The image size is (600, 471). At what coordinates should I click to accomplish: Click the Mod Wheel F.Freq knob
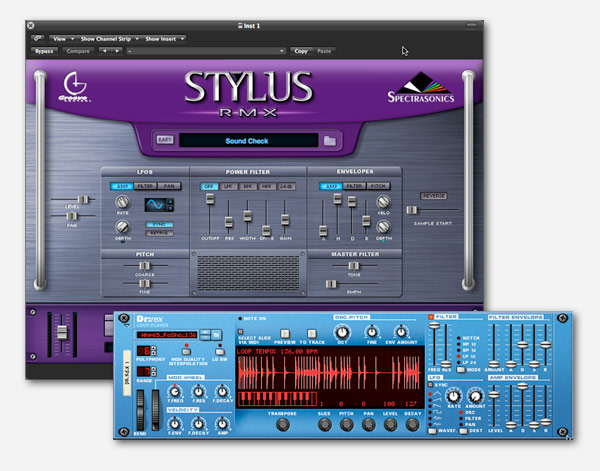tap(175, 392)
